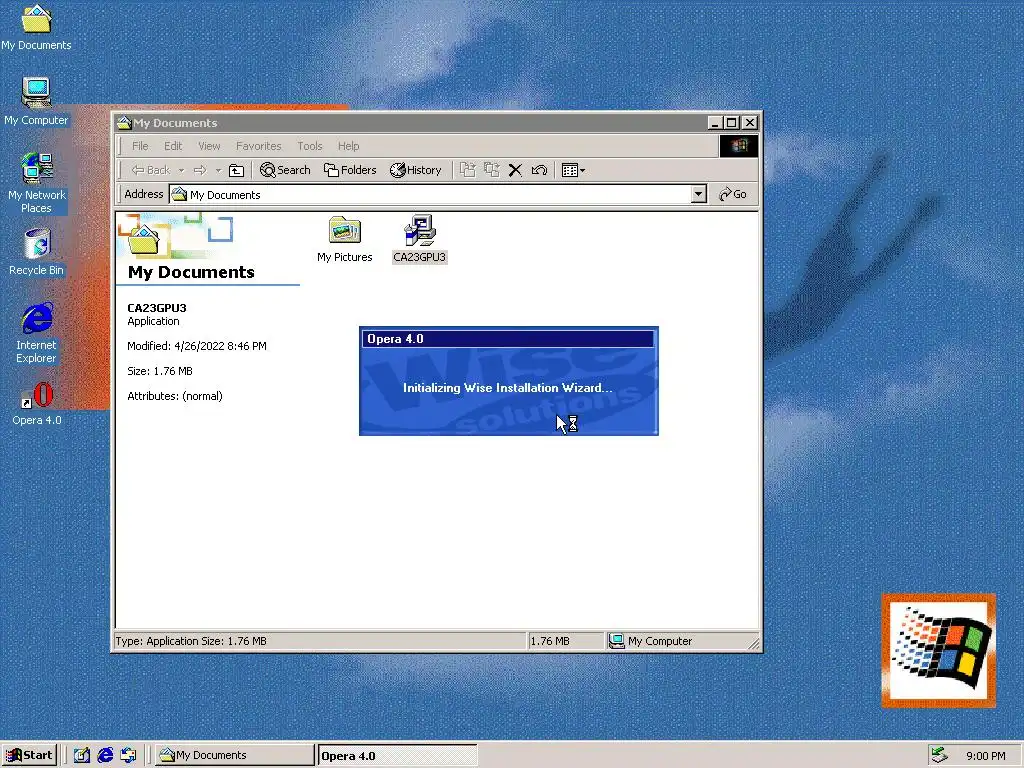Switch to Opera 4.0 taskbar button
The image size is (1024, 768).
pos(398,756)
